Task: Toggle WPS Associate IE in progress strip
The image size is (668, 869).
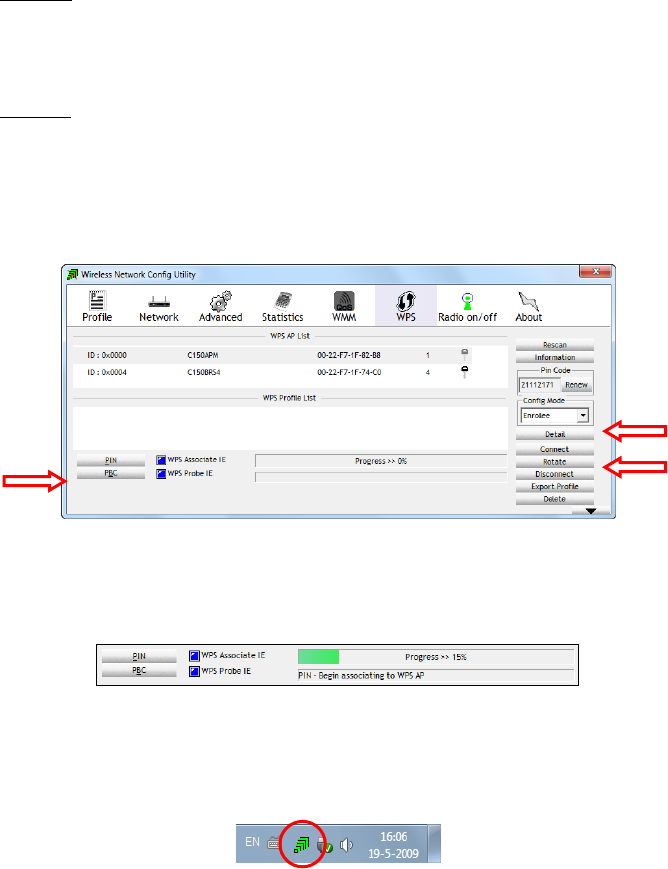Action: tap(194, 656)
